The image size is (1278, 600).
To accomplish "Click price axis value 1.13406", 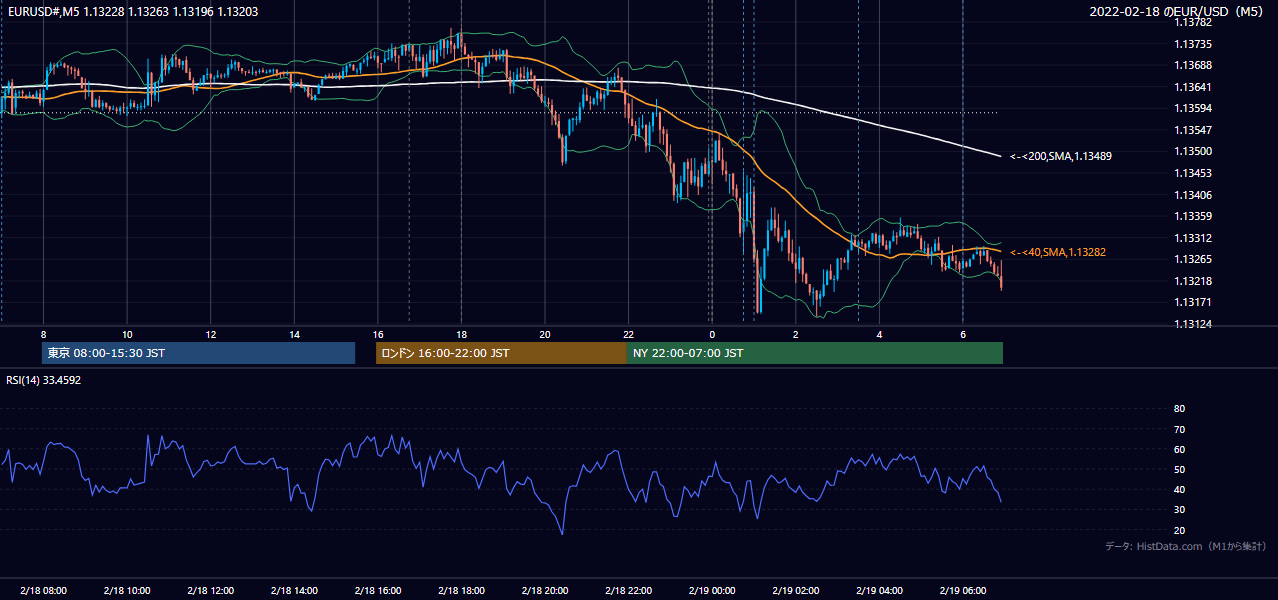I will click(1192, 195).
